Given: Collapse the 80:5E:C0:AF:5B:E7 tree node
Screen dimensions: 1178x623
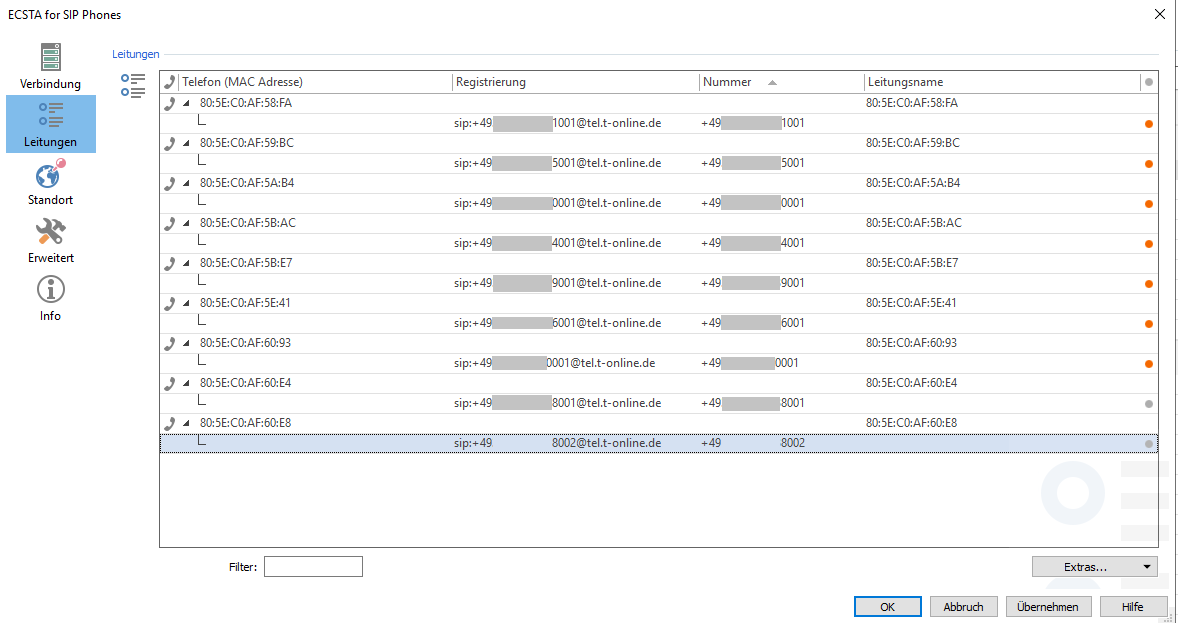Looking at the screenshot, I should click(186, 264).
